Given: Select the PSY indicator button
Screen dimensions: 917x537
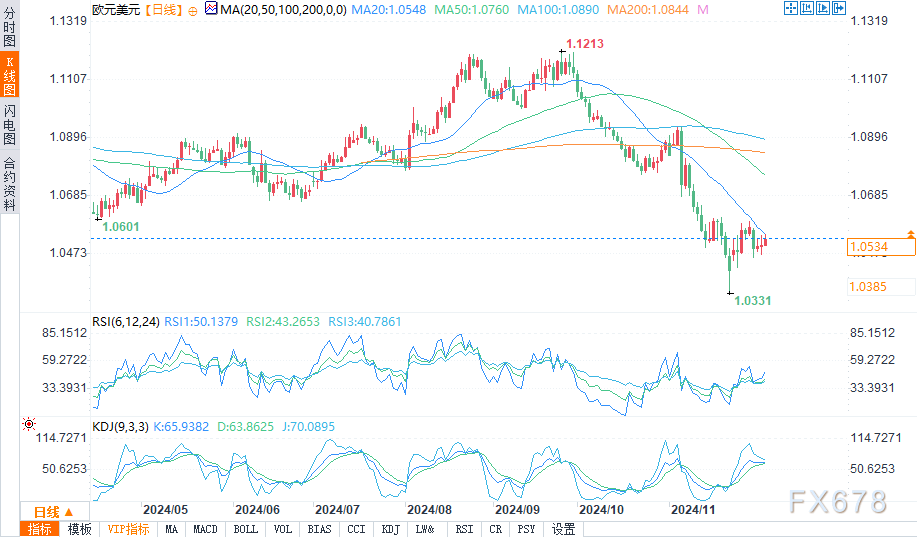Looking at the screenshot, I should click(526, 529).
